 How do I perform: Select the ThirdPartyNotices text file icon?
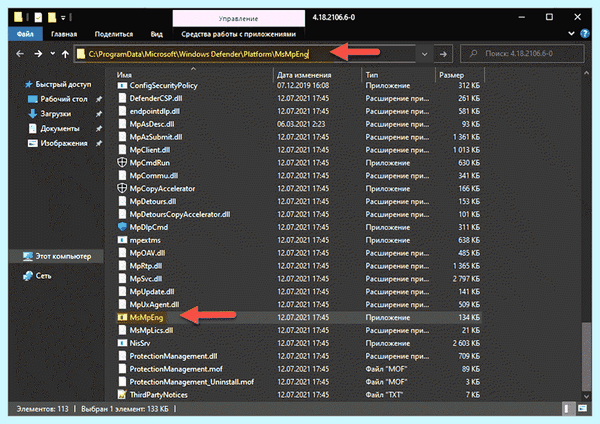(x=122, y=394)
